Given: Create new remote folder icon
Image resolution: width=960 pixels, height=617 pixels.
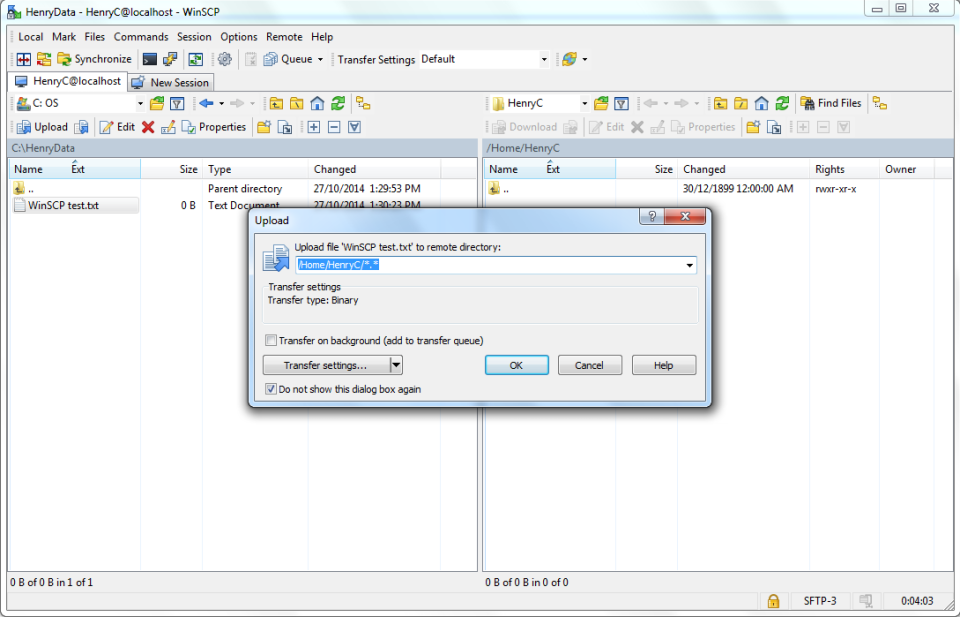Looking at the screenshot, I should tap(753, 127).
